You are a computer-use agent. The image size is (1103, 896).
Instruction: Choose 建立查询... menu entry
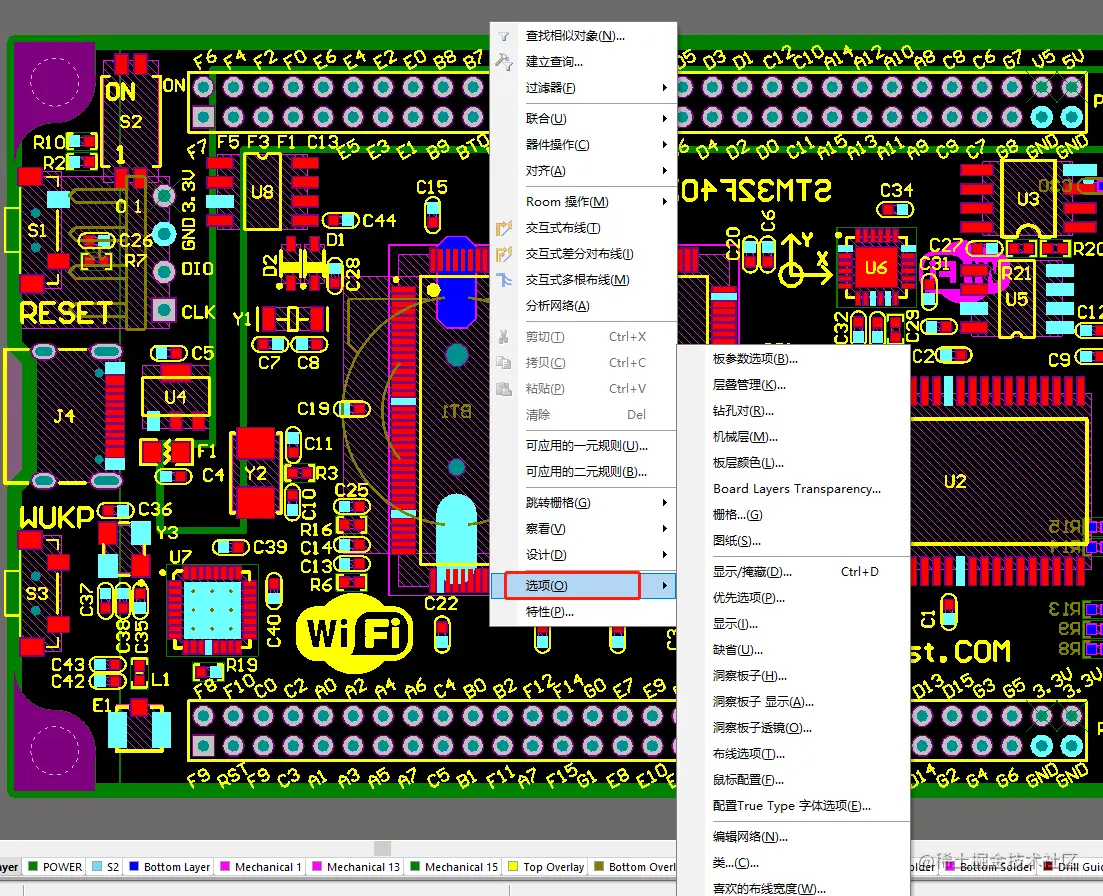(x=583, y=62)
